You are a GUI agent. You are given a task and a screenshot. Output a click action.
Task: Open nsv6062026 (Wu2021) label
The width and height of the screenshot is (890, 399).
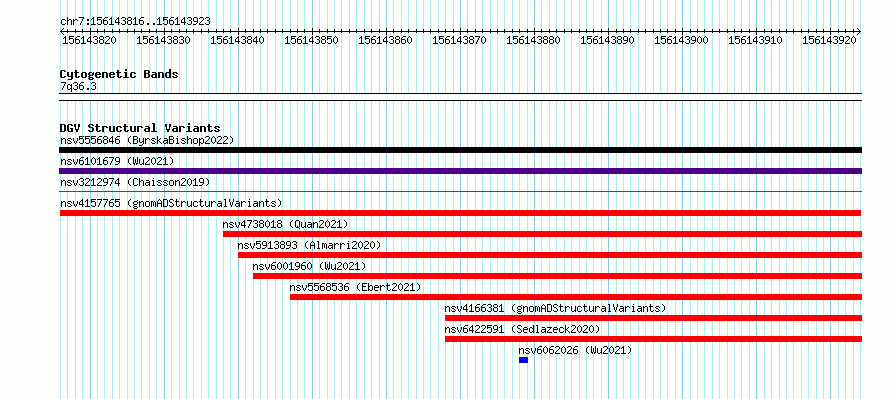coord(575,350)
